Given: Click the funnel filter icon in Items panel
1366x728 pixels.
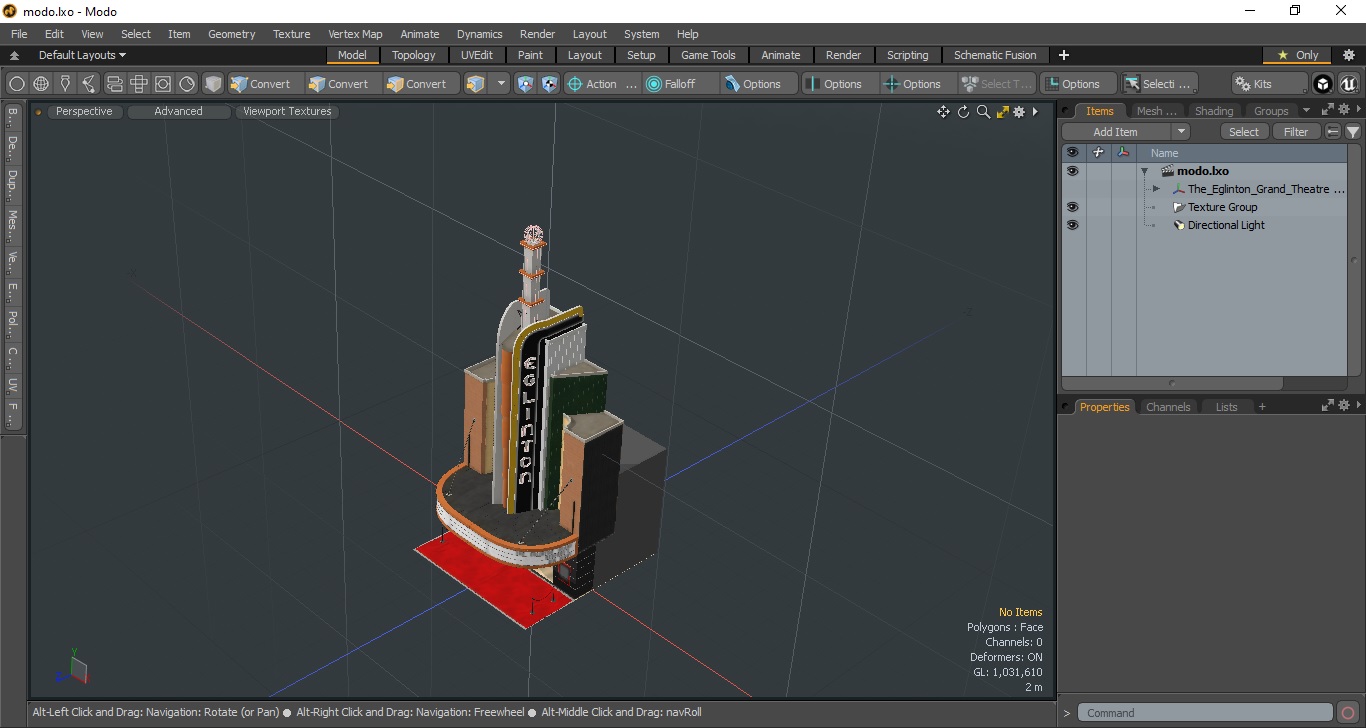Looking at the screenshot, I should click(x=1353, y=132).
